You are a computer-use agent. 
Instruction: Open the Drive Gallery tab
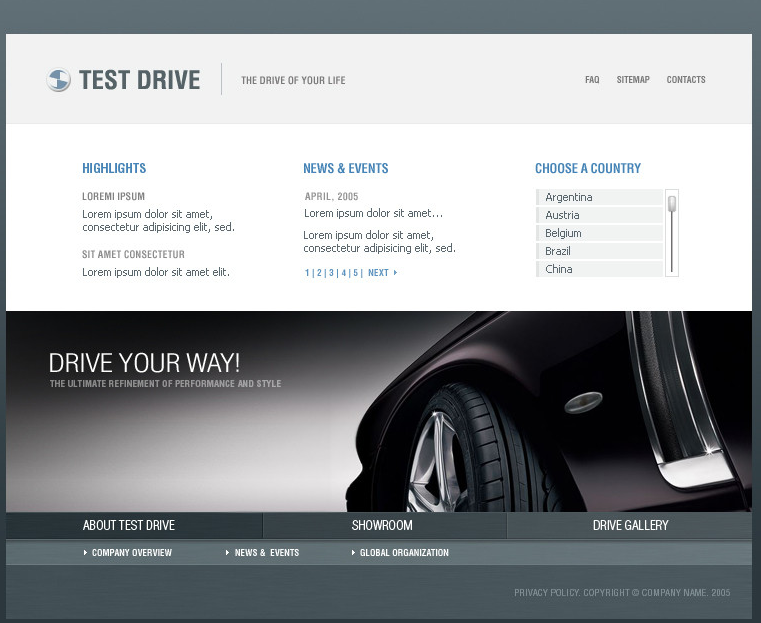click(x=630, y=526)
